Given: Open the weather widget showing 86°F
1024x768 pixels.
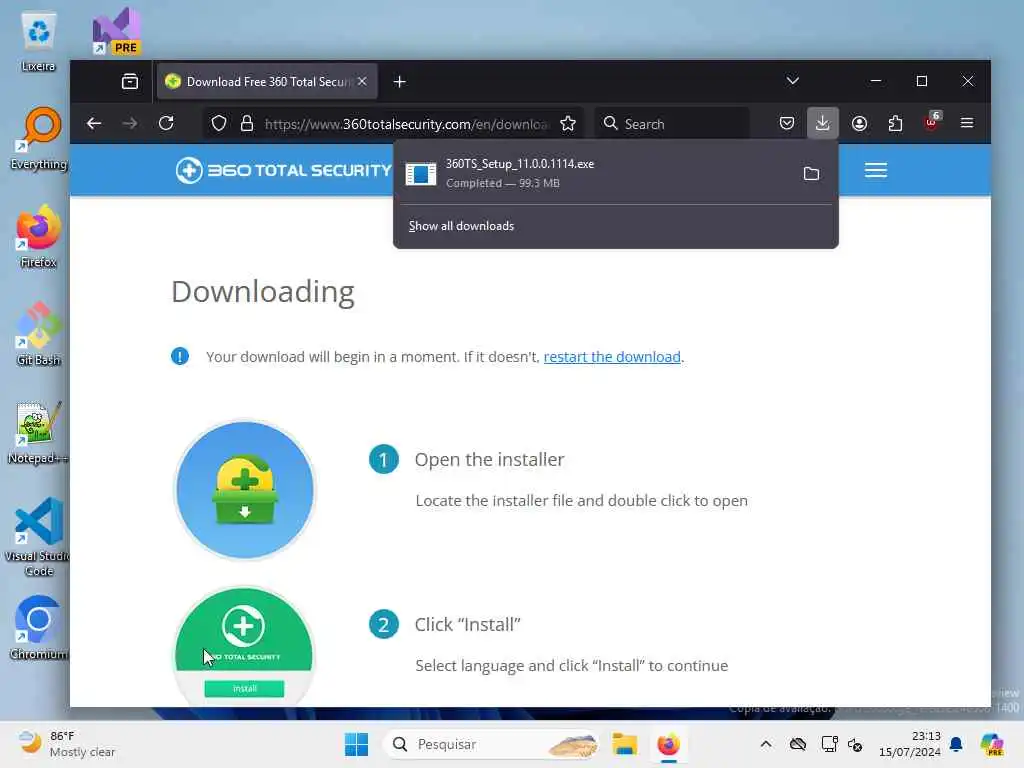Looking at the screenshot, I should tap(67, 744).
